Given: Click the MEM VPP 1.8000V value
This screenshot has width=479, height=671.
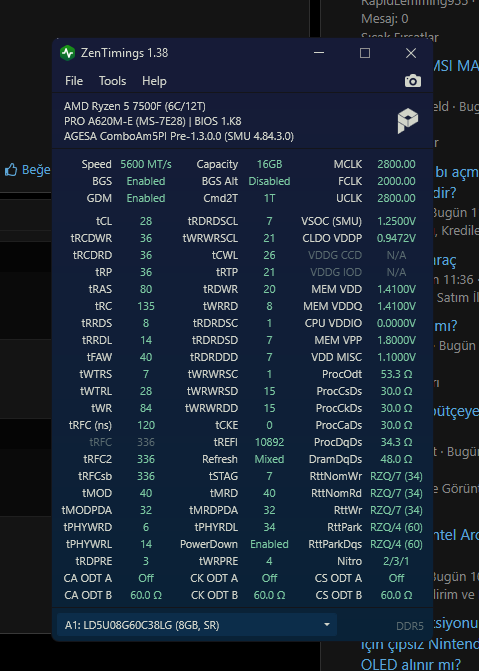Looking at the screenshot, I should pyautogui.click(x=396, y=340).
